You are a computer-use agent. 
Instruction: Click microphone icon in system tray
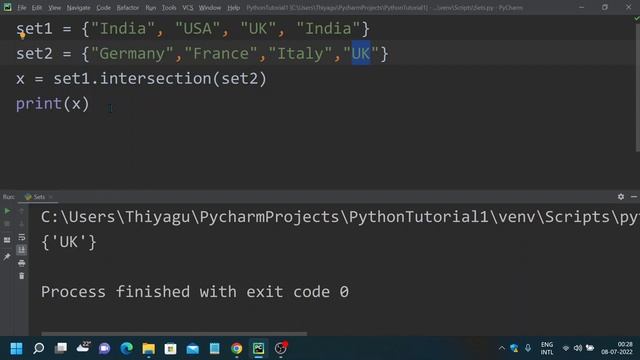[x=528, y=348]
